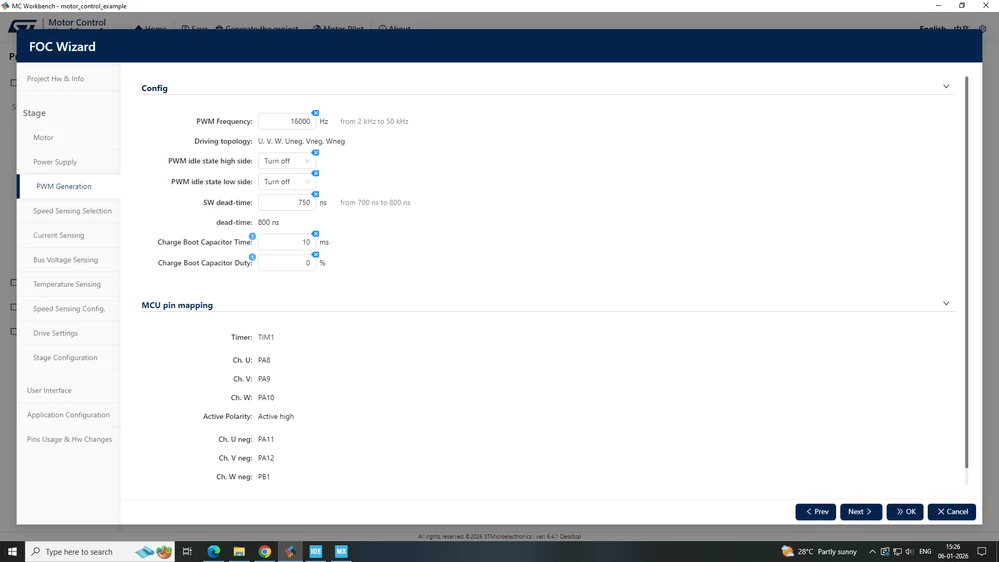Click 'PA9' Ch. V pin value
999x562 pixels.
coord(264,379)
